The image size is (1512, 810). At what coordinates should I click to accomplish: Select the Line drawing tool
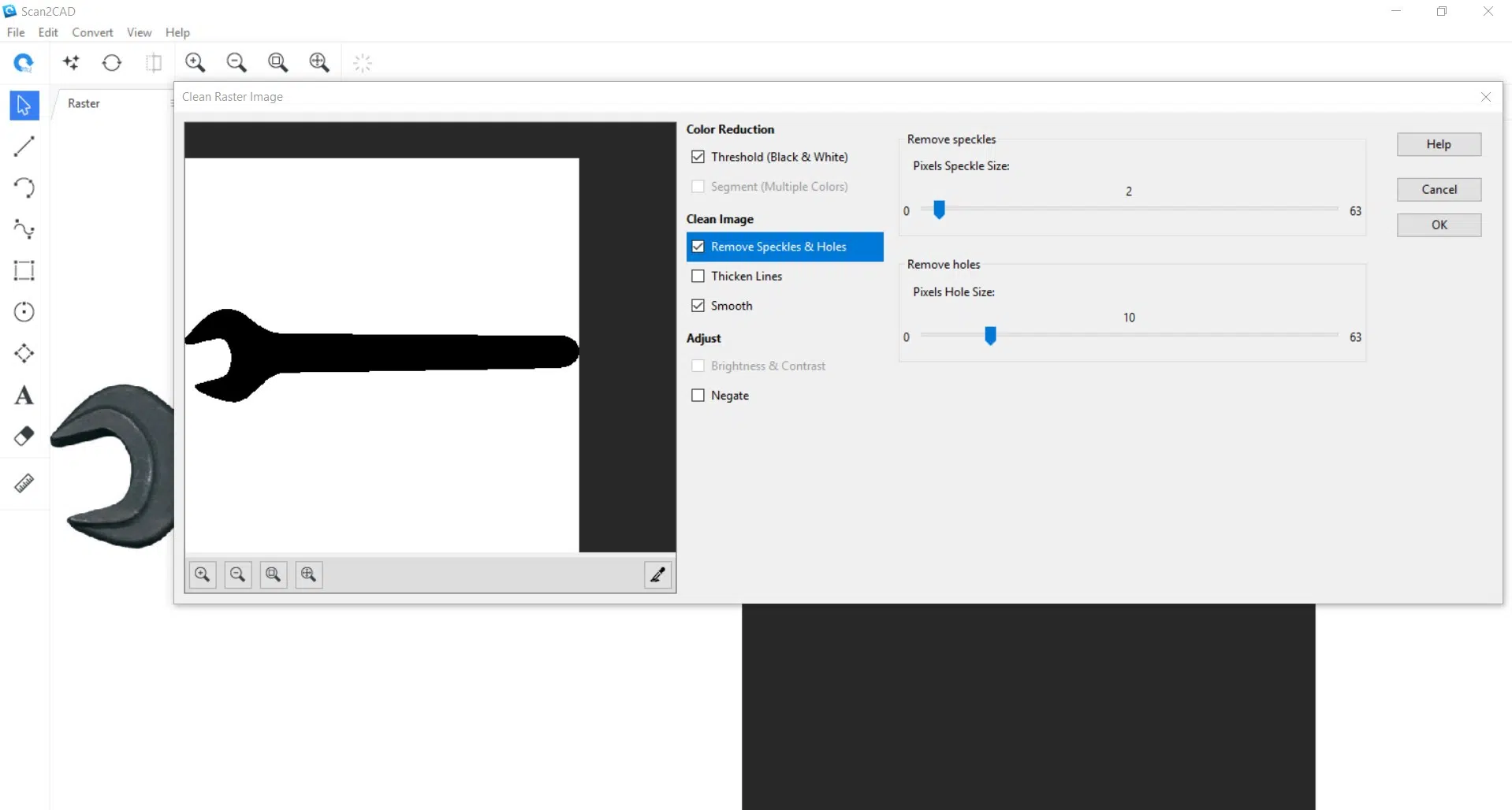[24, 147]
